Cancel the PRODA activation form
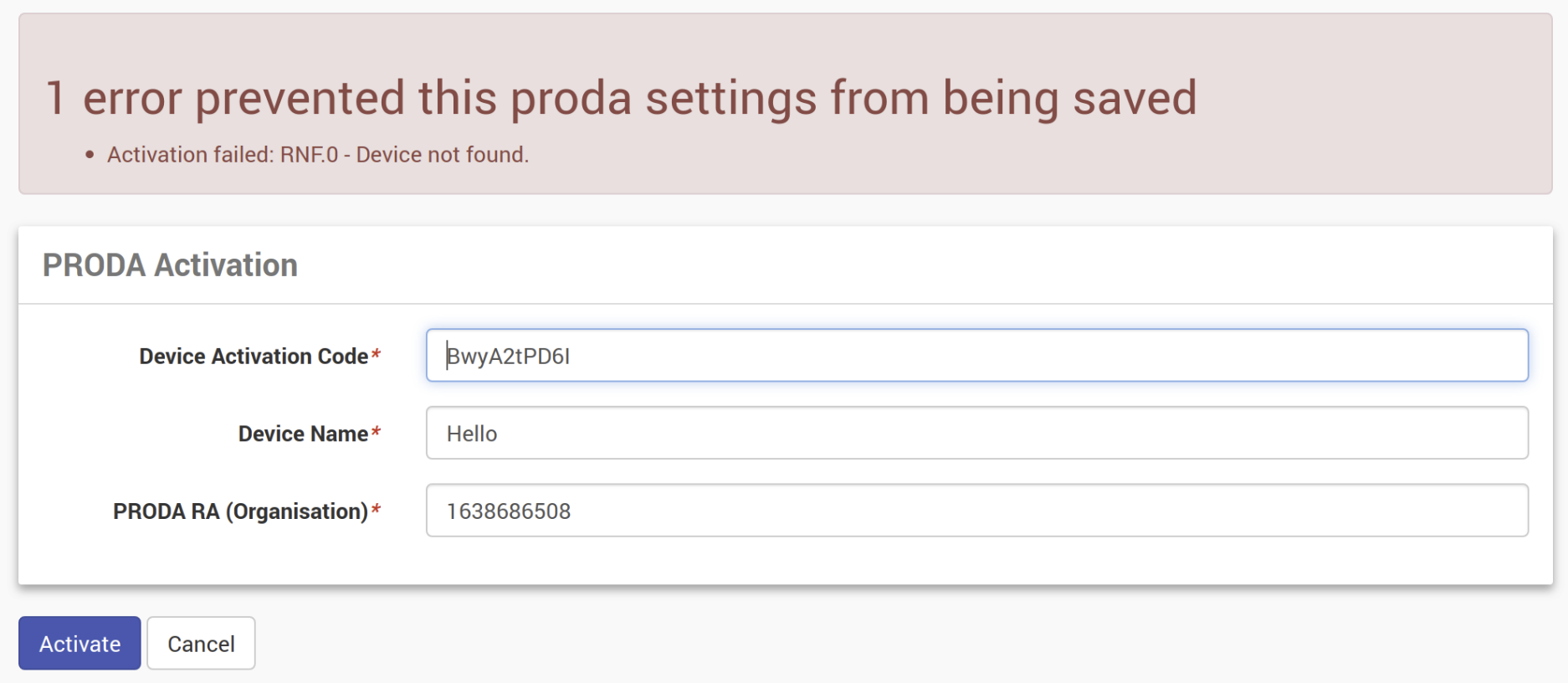1568x683 pixels. (x=201, y=644)
